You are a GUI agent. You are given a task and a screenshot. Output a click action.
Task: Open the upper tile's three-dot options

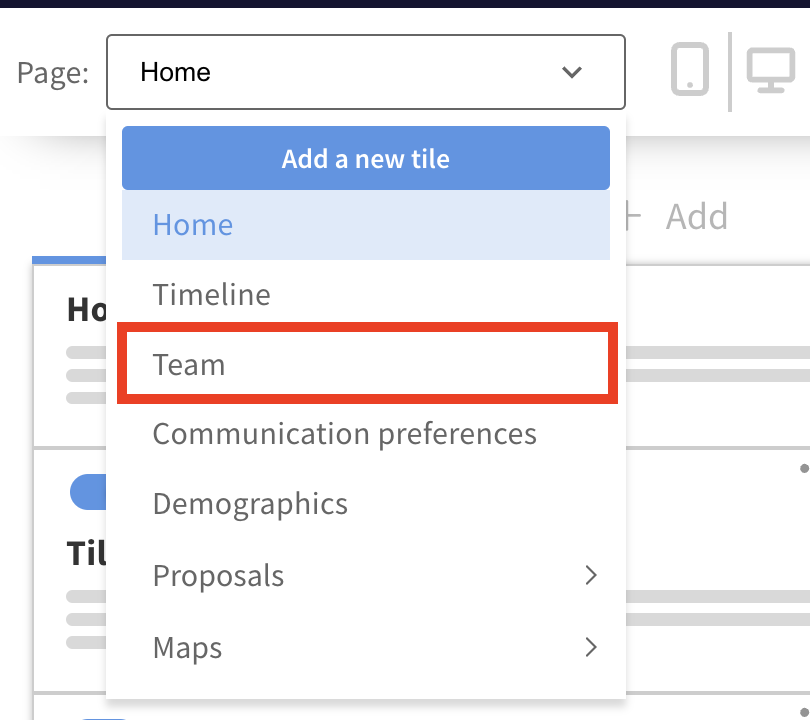(803, 468)
